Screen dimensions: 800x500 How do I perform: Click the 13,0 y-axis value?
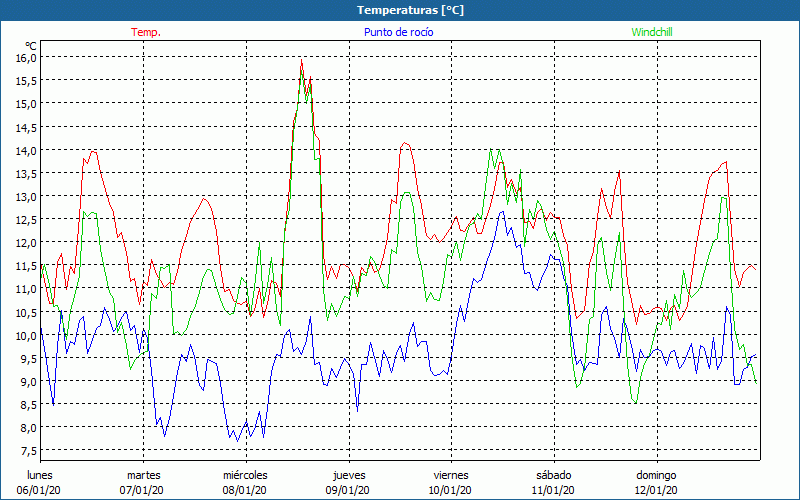point(26,196)
